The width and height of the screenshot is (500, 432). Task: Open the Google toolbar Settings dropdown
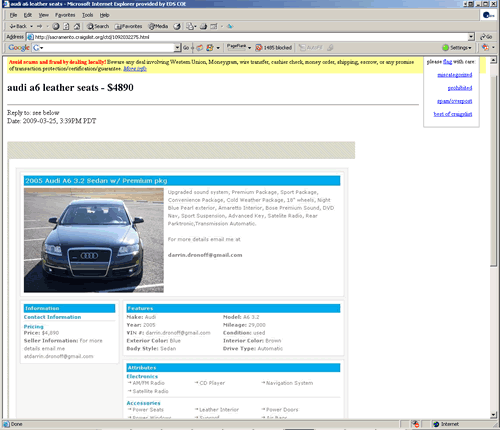point(457,48)
